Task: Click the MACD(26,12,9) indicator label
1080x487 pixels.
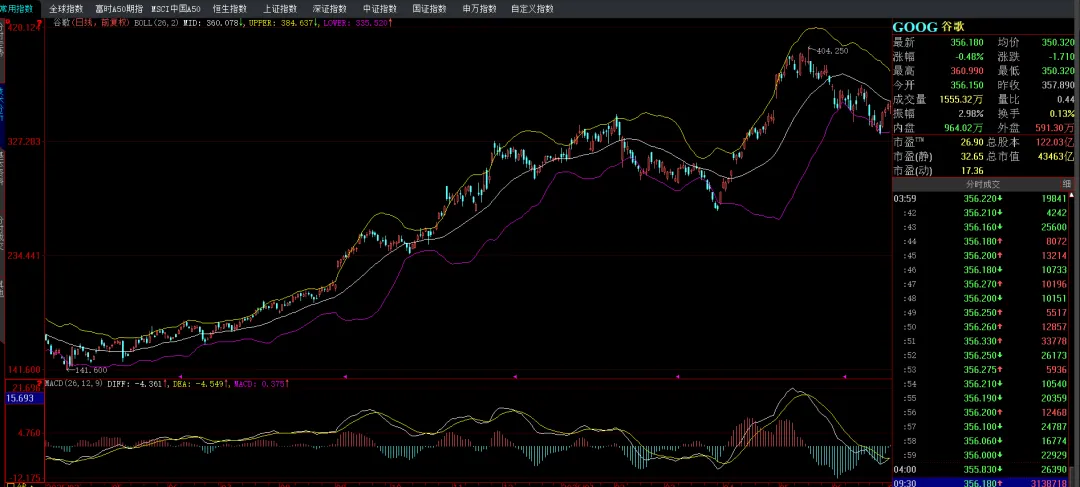Action: point(72,383)
